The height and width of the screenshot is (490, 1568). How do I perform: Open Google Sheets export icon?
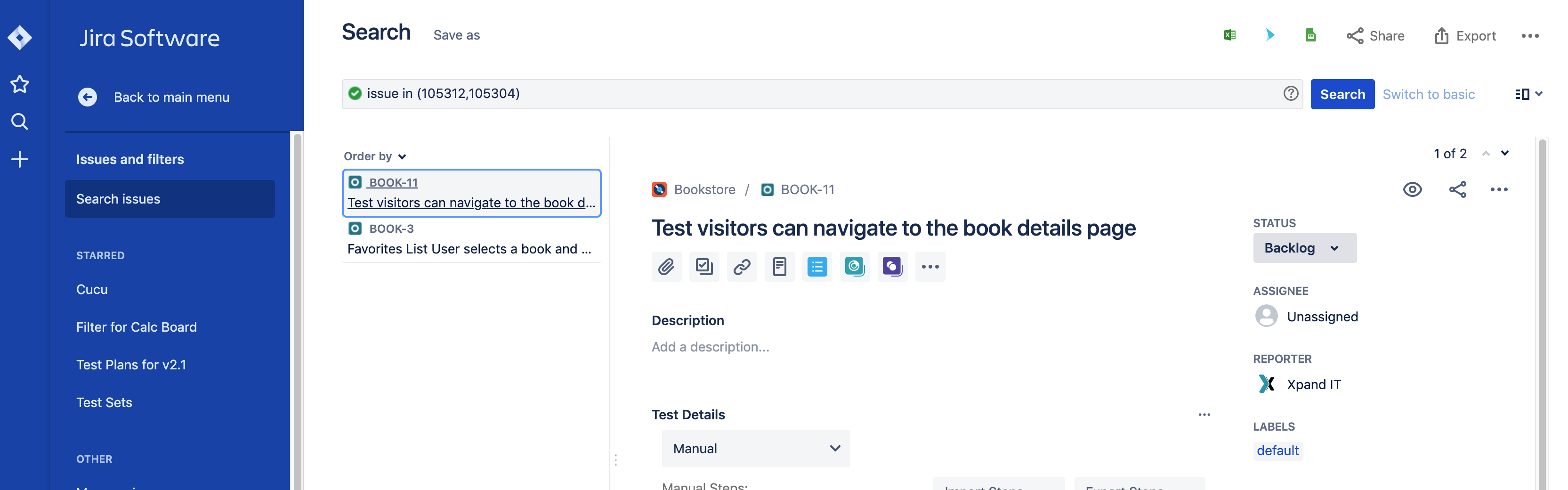tap(1310, 35)
